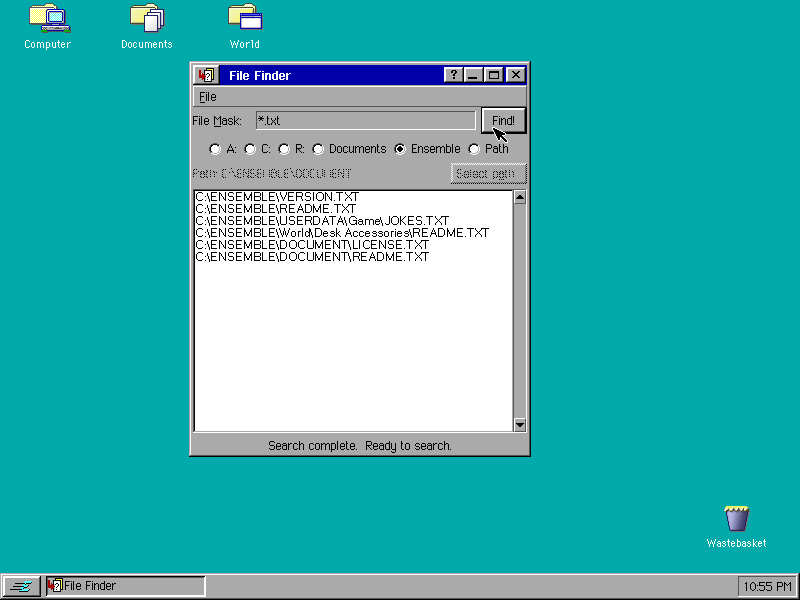Open the Documents desktop folder
800x600 pixels.
[147, 27]
